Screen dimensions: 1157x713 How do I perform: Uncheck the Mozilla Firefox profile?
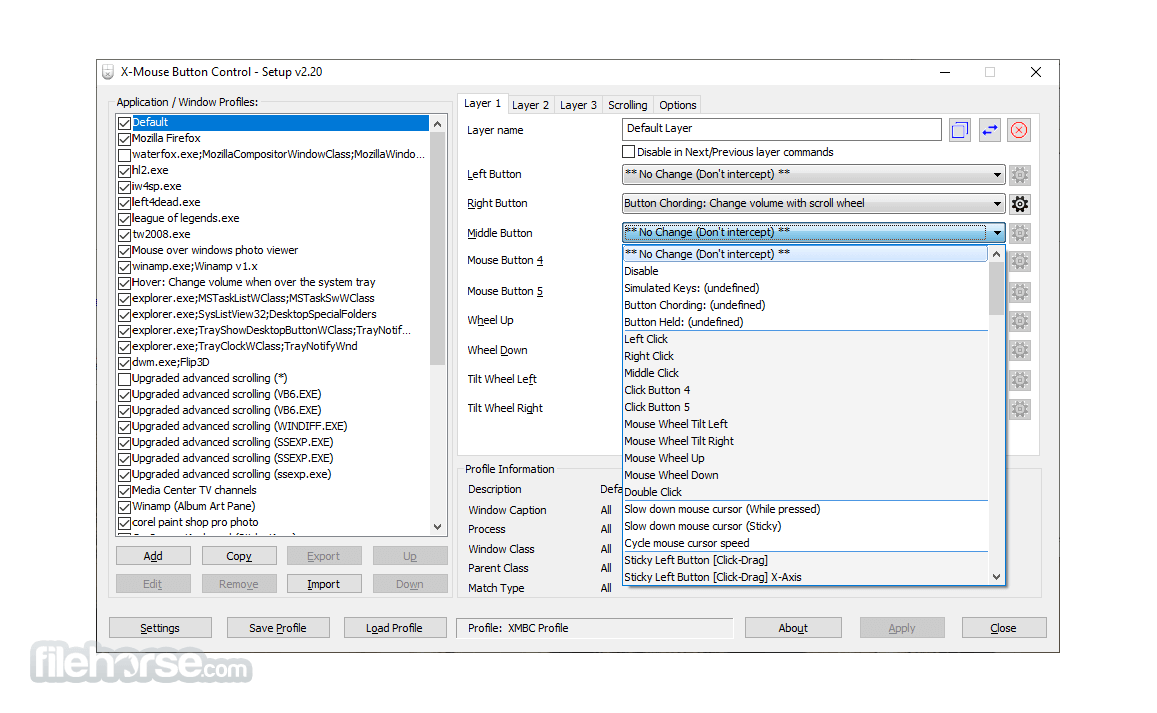point(125,139)
